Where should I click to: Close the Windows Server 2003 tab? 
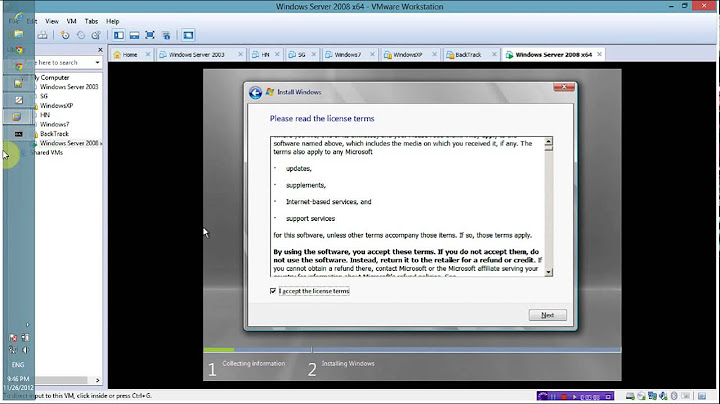(x=240, y=54)
